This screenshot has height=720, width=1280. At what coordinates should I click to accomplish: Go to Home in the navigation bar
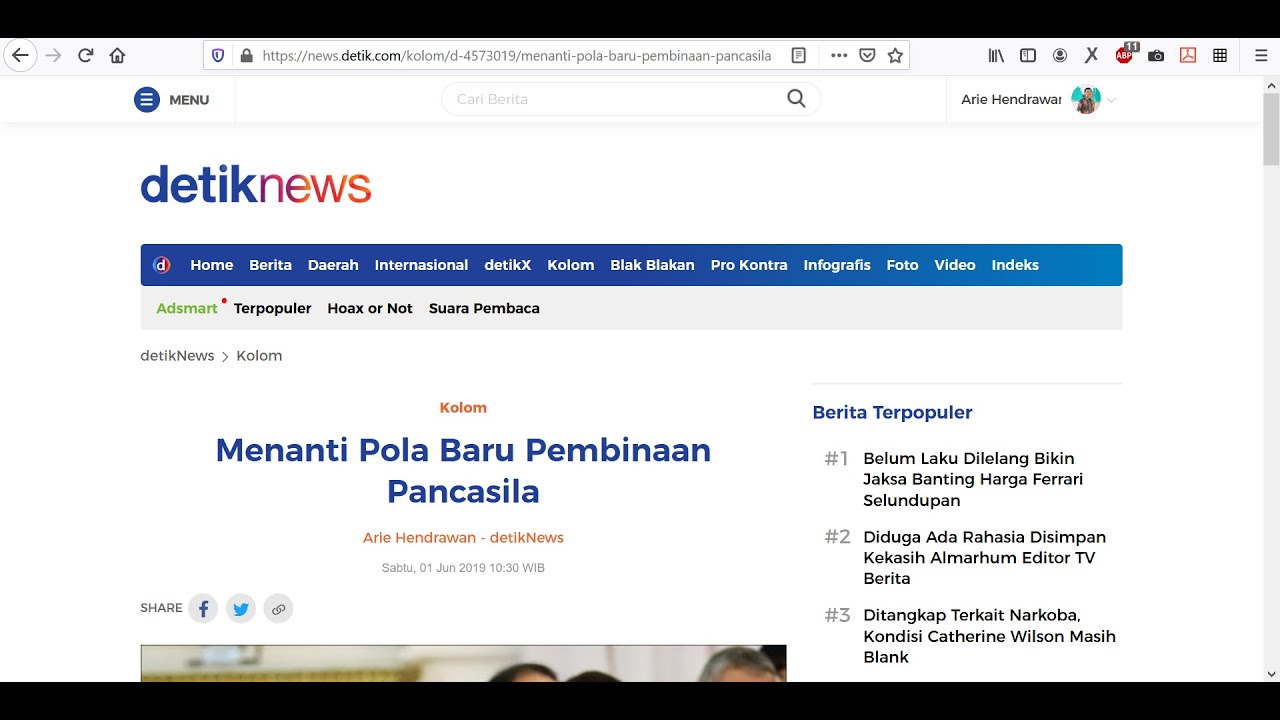(212, 265)
